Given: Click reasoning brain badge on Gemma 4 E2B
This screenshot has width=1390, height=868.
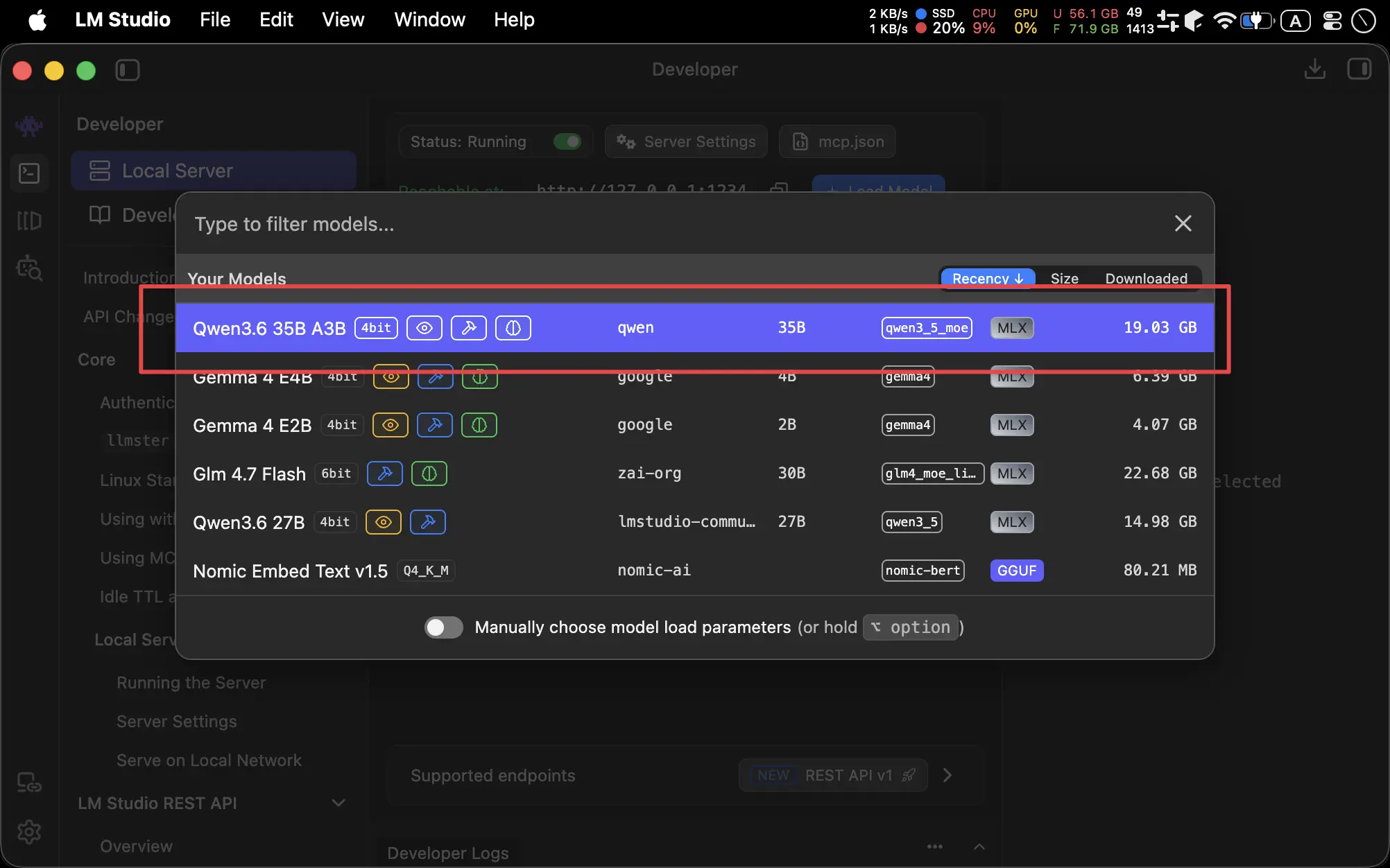Looking at the screenshot, I should [479, 425].
